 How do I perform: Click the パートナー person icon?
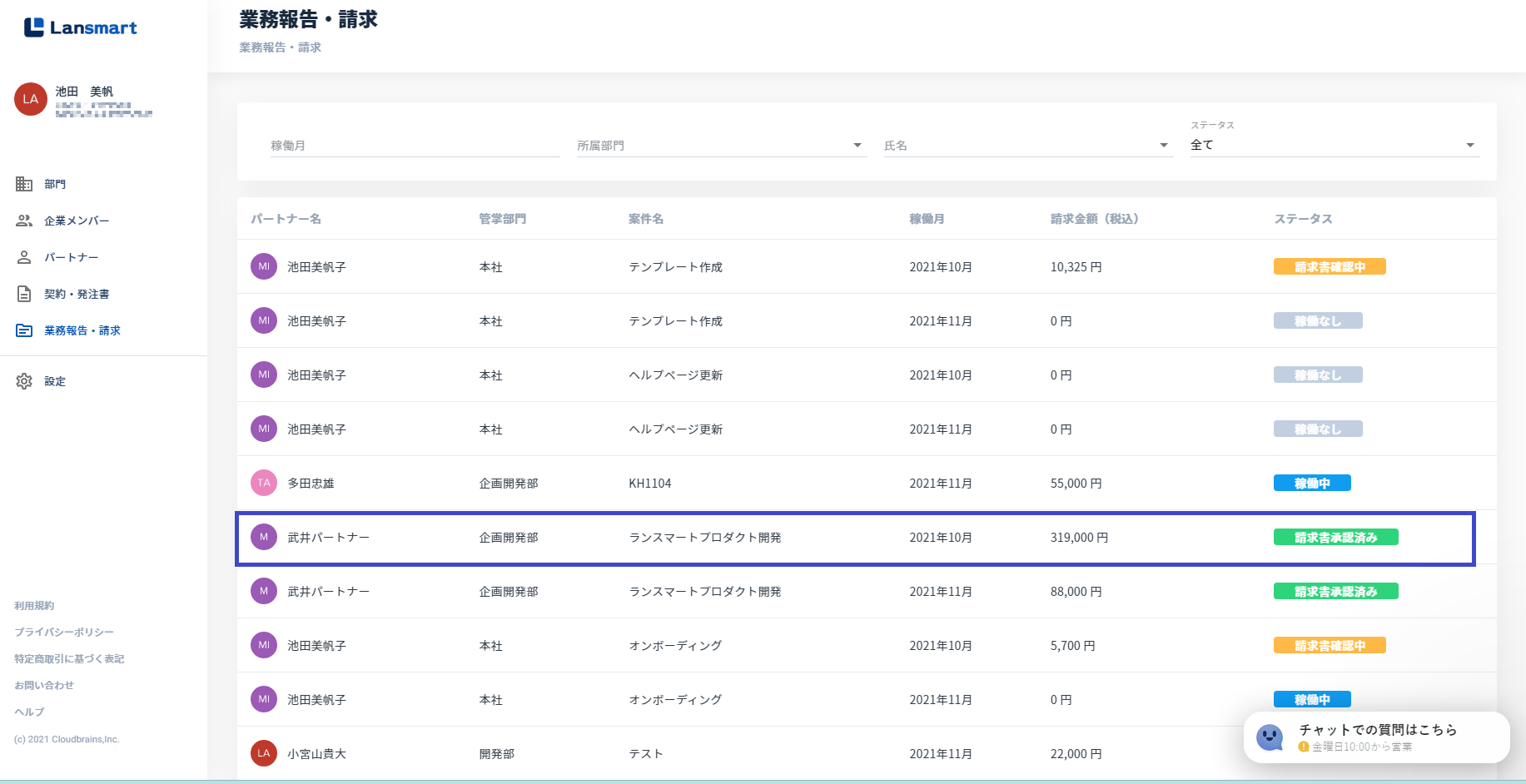24,257
